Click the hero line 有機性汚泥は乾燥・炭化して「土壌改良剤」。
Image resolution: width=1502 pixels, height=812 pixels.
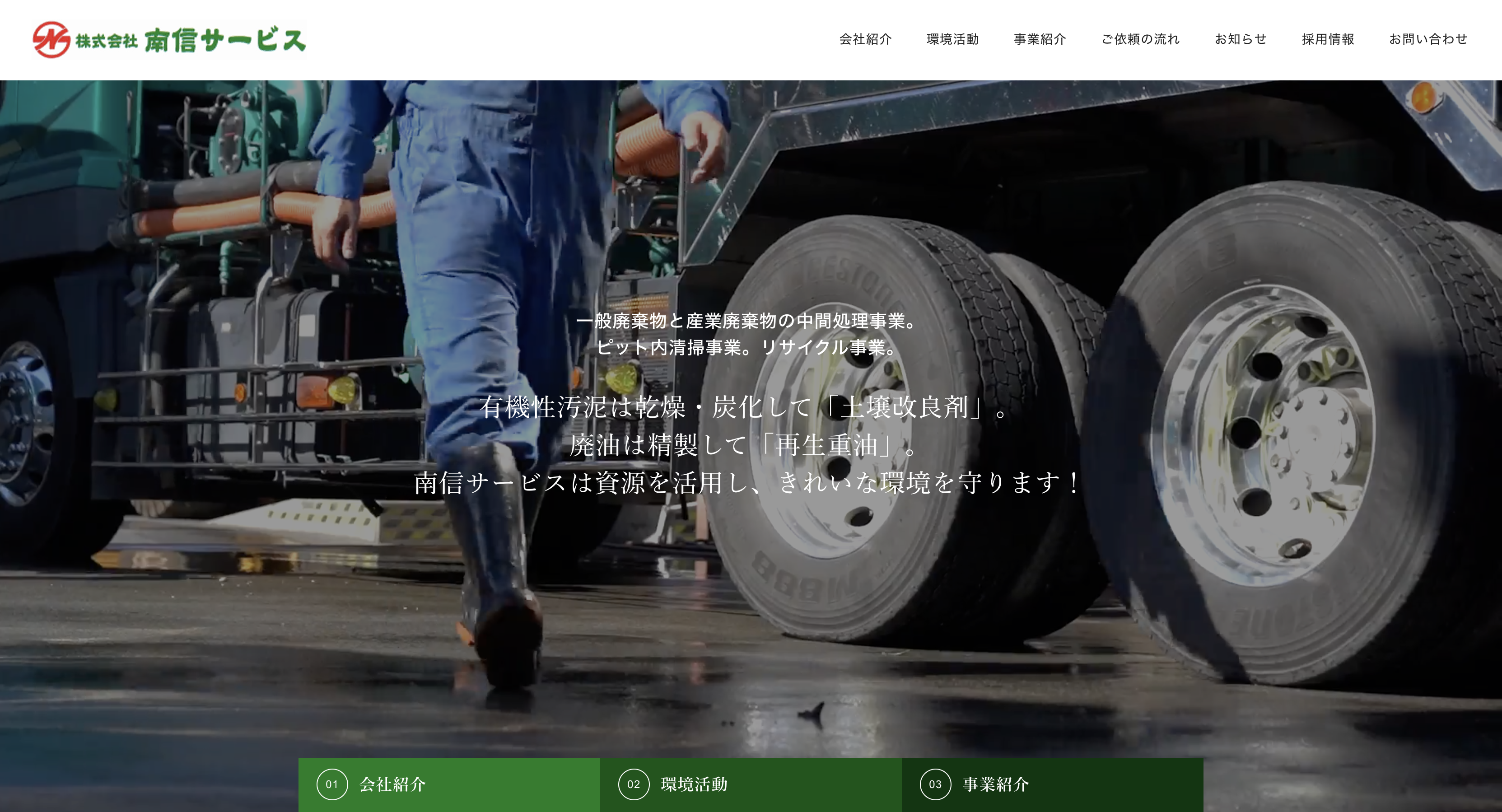point(744,407)
